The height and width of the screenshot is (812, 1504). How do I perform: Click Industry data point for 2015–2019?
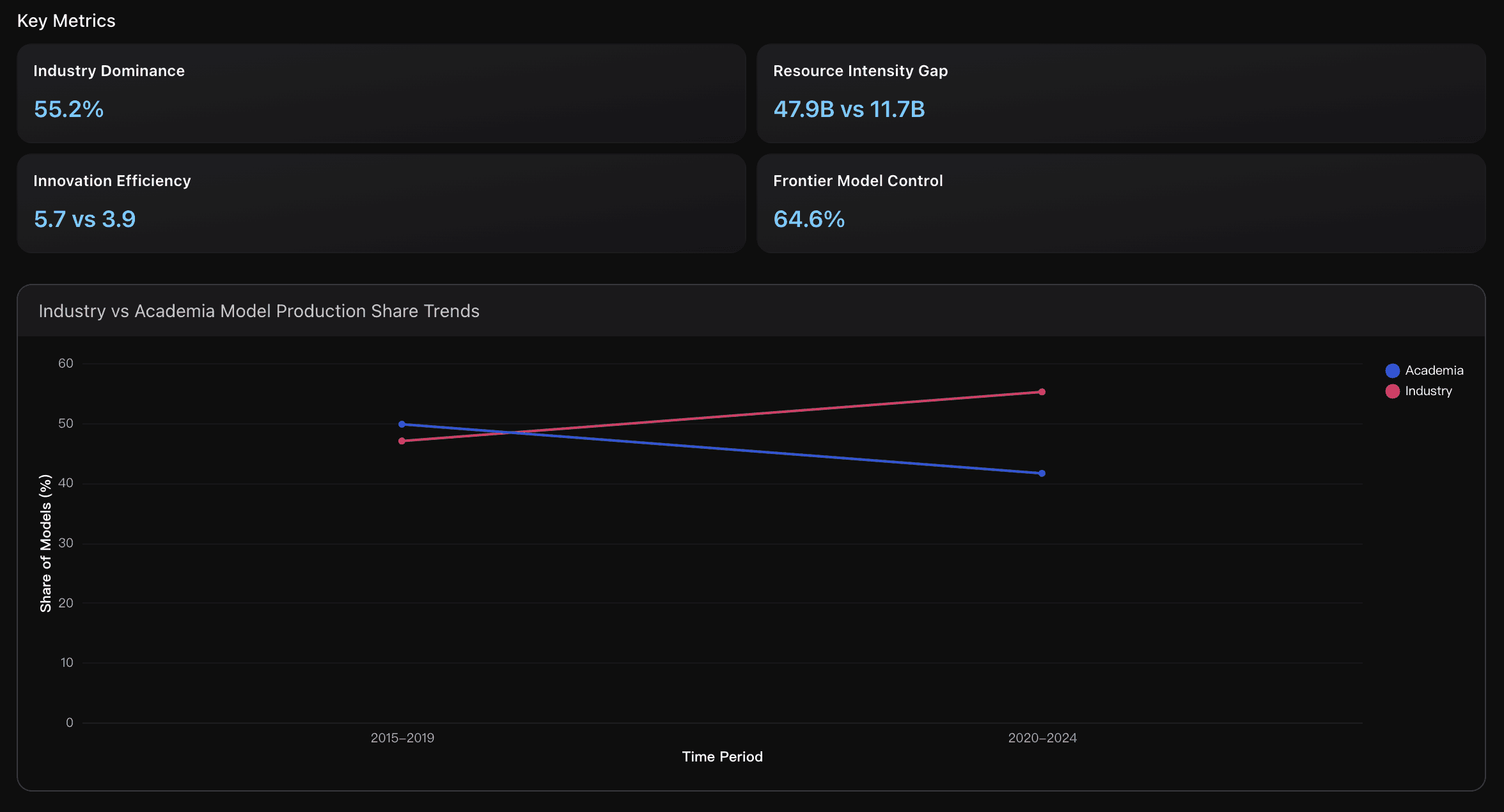[402, 441]
